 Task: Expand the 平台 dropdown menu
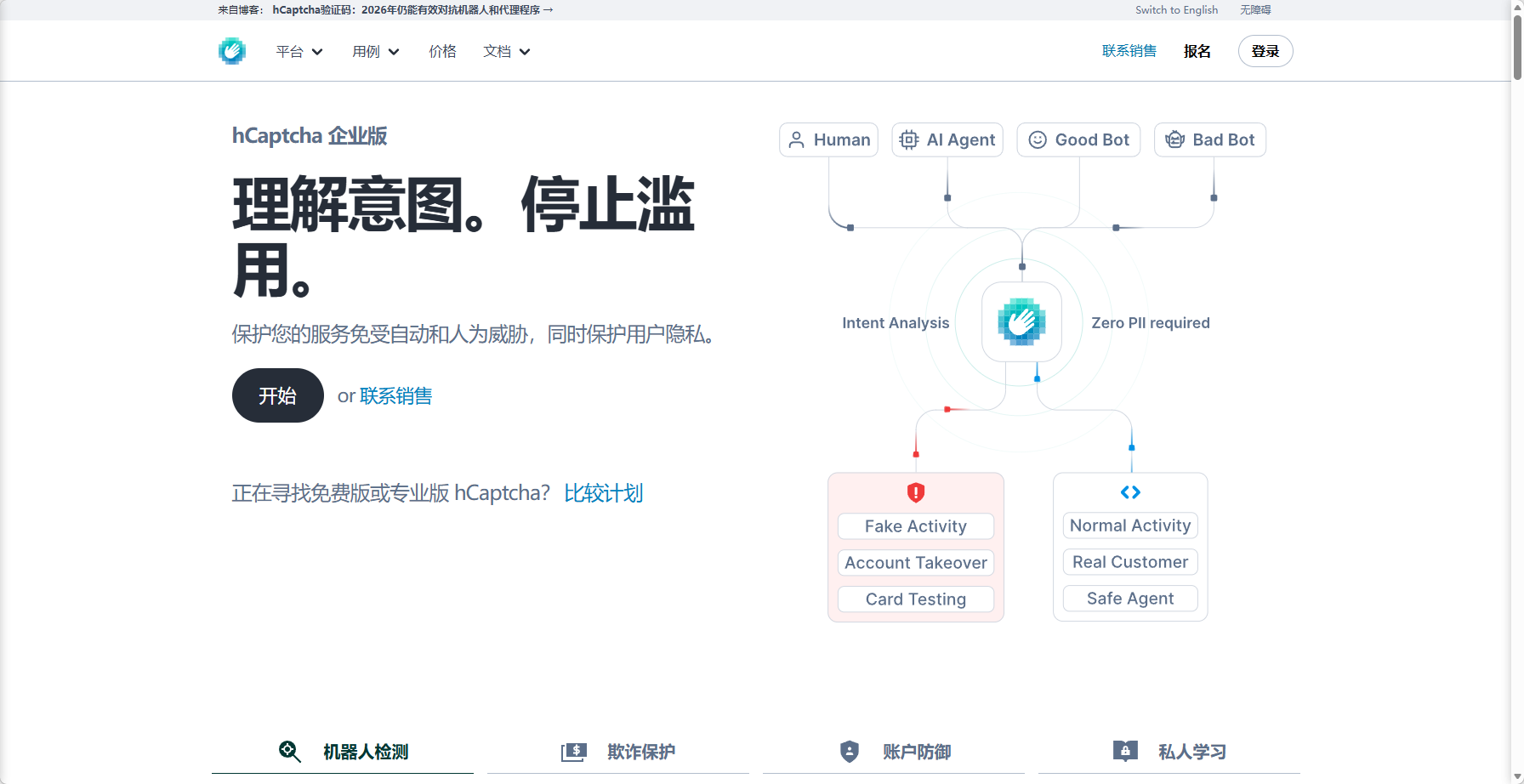(299, 52)
